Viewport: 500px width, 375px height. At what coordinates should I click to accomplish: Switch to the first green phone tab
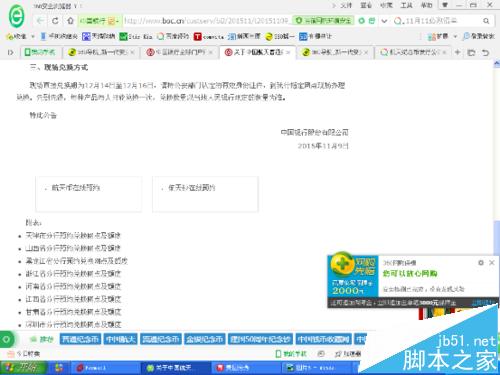pyautogui.click(x=40, y=52)
